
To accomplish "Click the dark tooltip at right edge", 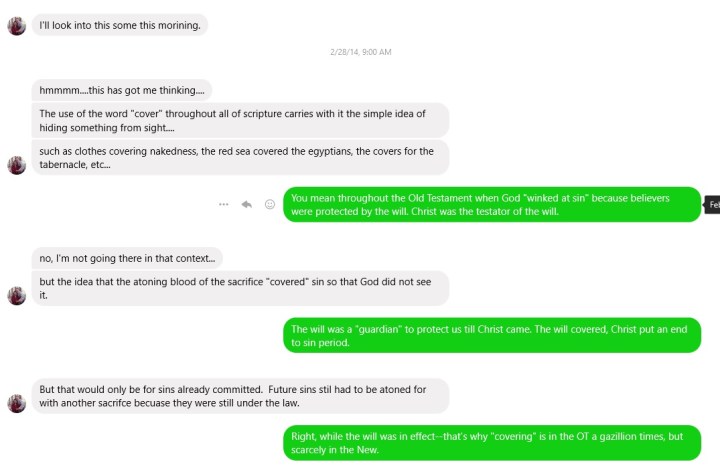I will click(x=712, y=204).
